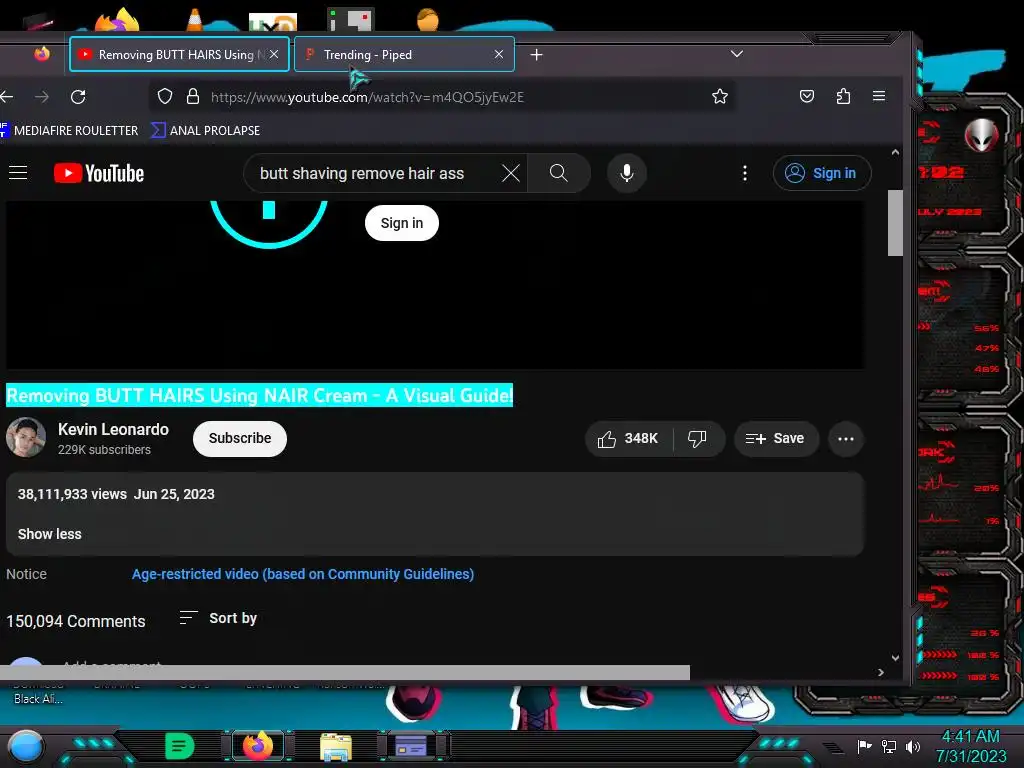Go back using browser back arrow
This screenshot has width=1024, height=768.
(x=7, y=97)
